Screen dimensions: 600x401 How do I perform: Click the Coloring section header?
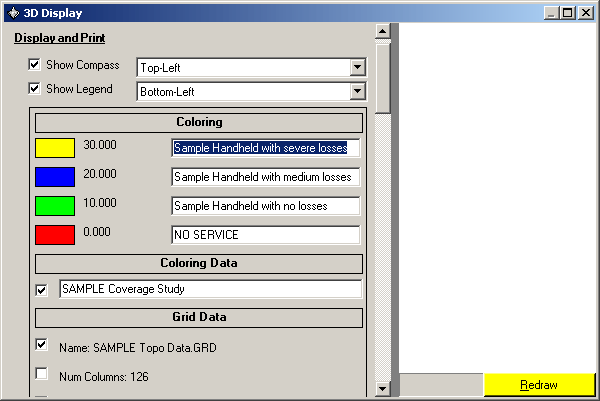(x=199, y=122)
